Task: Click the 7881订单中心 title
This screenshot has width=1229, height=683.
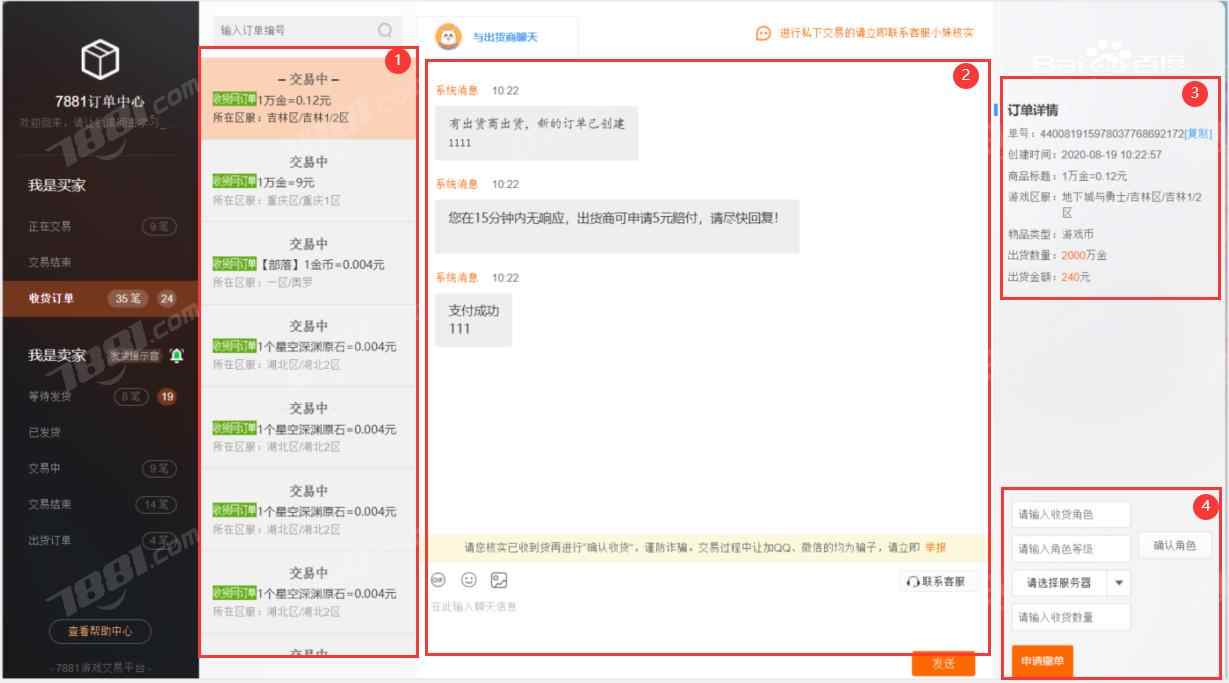Action: [x=100, y=102]
